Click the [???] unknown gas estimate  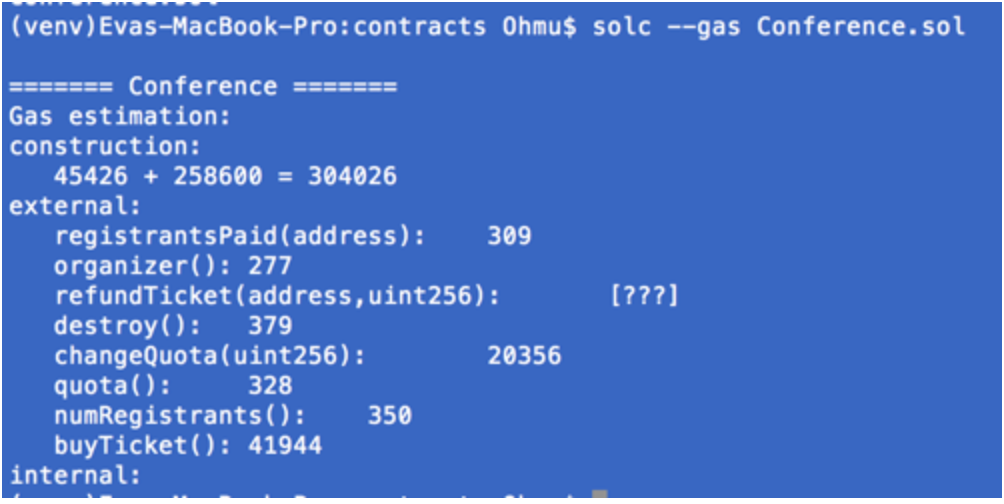(x=644, y=297)
